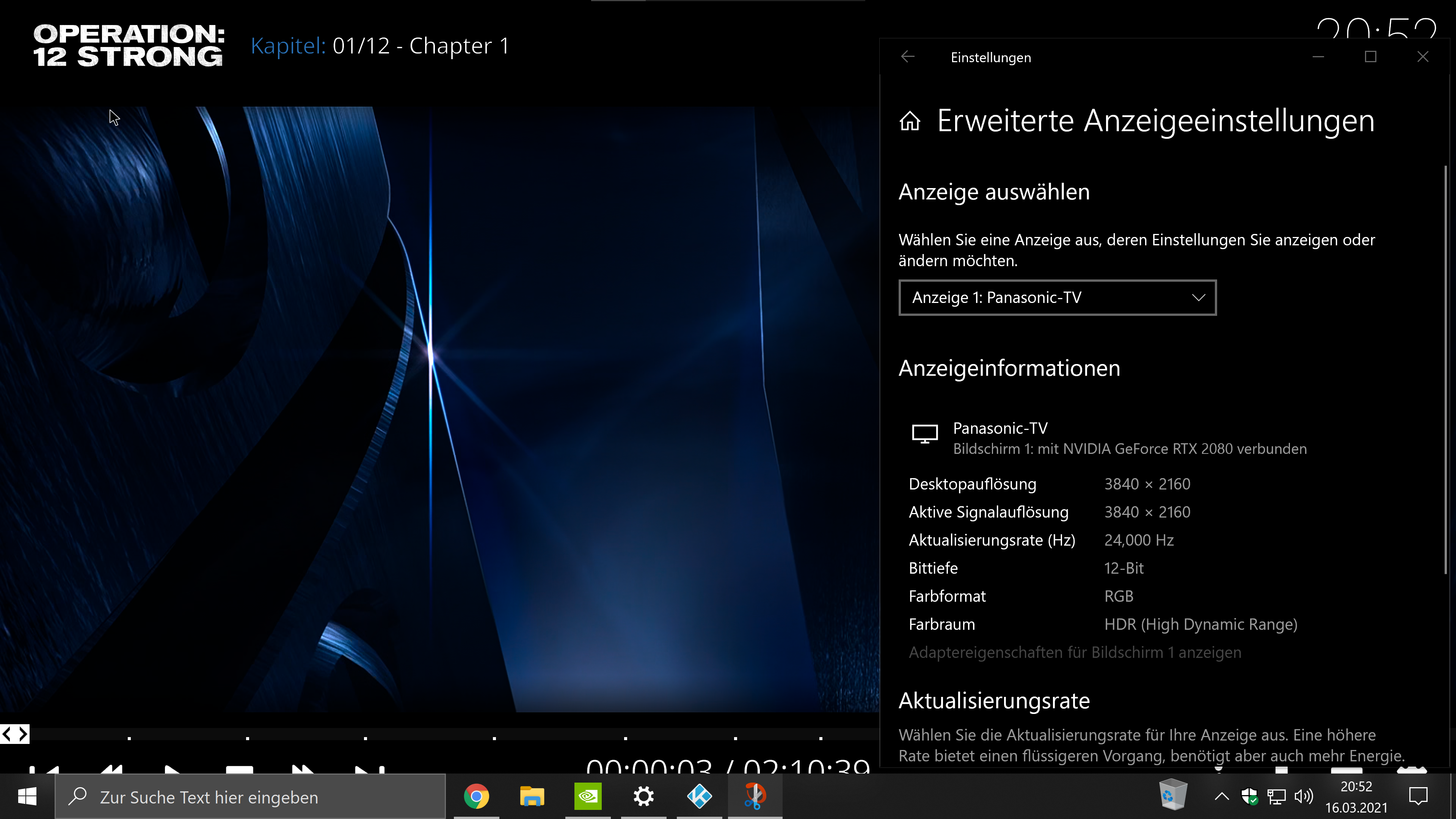Open the Recycle Bin icon
This screenshot has height=819, width=1456.
[1173, 794]
